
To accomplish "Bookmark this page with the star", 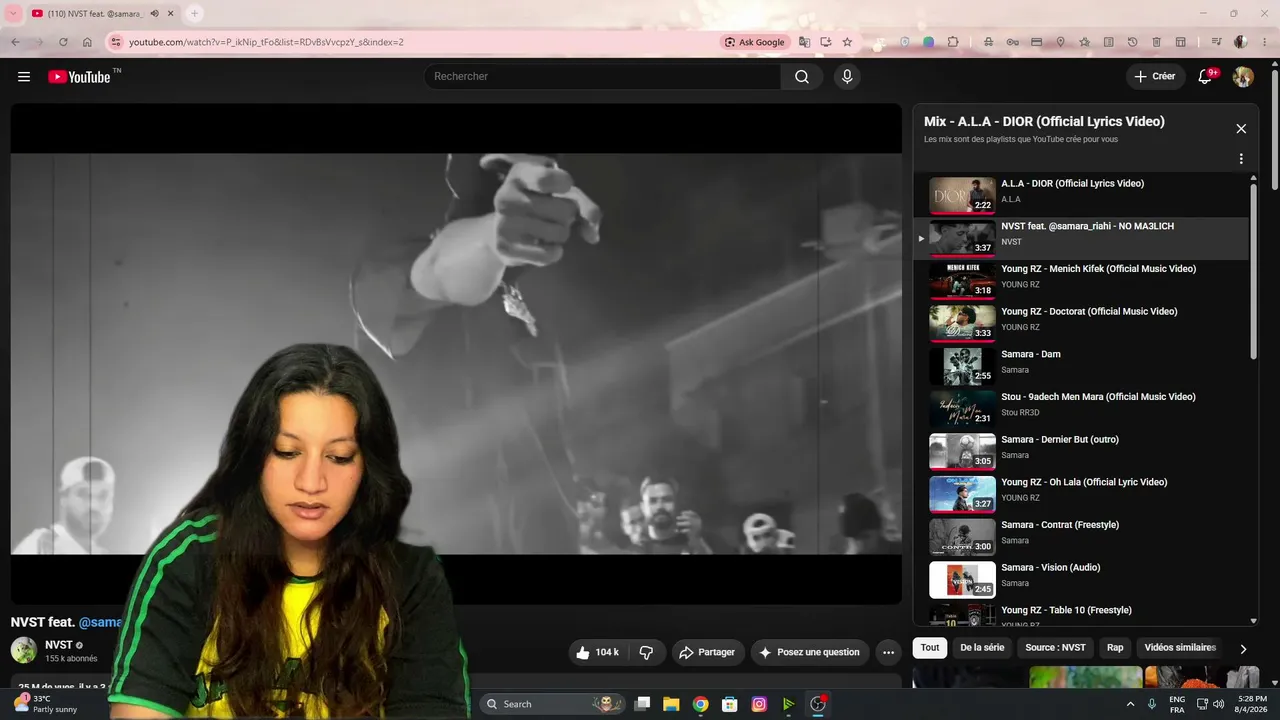I will pyautogui.click(x=847, y=42).
